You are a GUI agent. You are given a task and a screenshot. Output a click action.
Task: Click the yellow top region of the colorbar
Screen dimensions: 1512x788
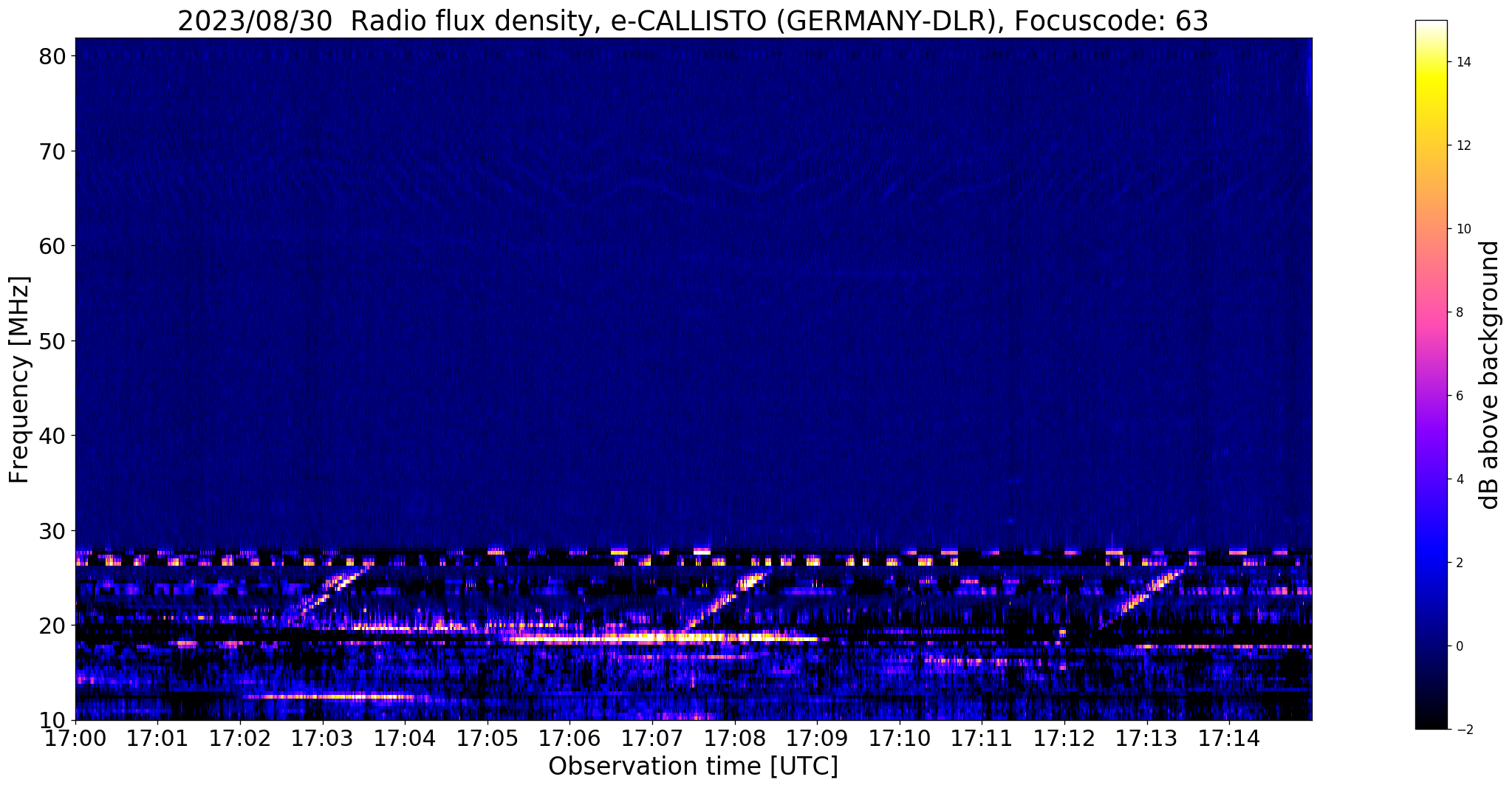coord(1431,81)
